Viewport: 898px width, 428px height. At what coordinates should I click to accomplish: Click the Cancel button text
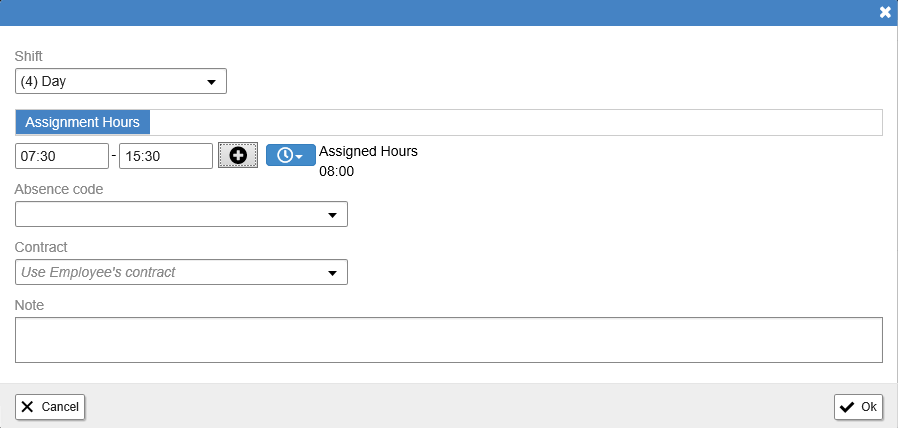tap(60, 407)
